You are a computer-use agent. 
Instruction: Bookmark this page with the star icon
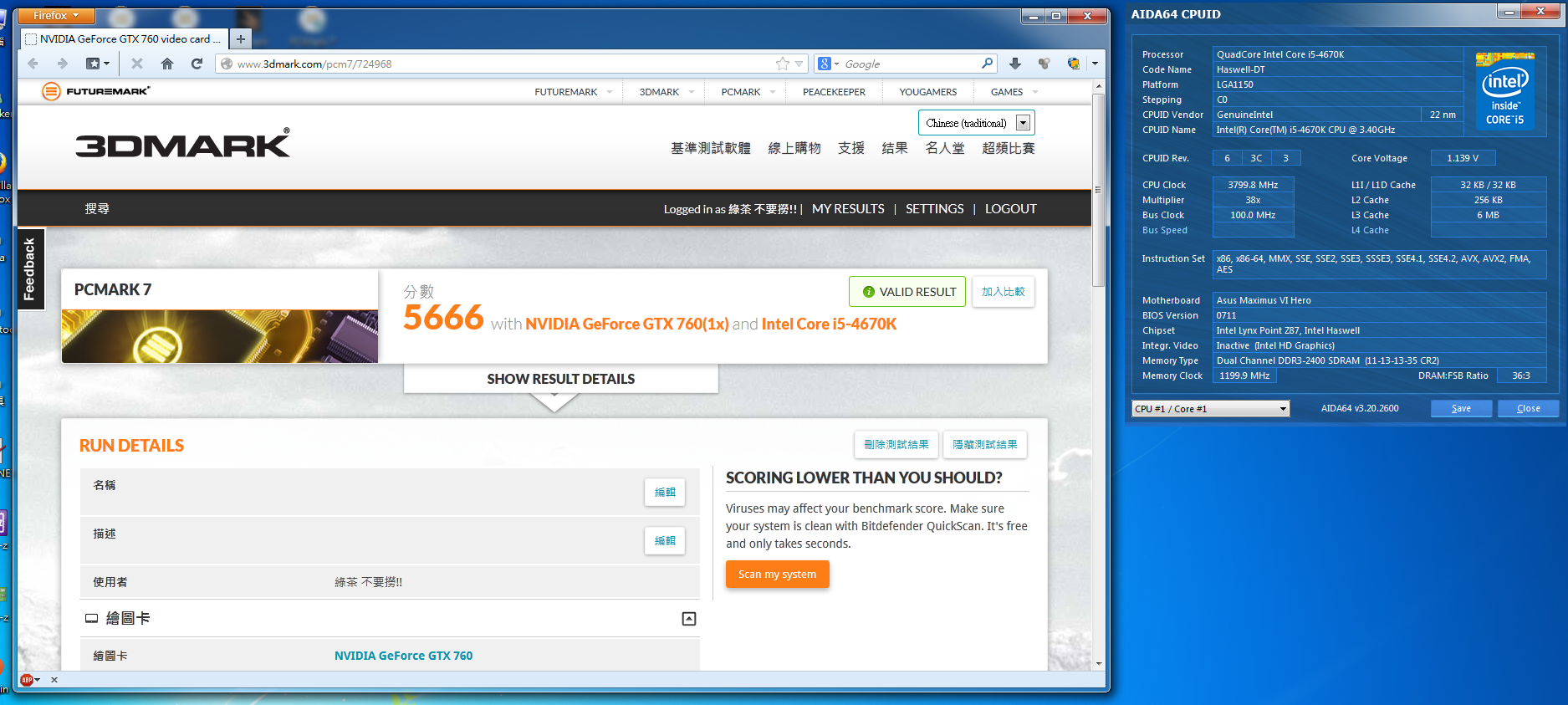(x=783, y=64)
